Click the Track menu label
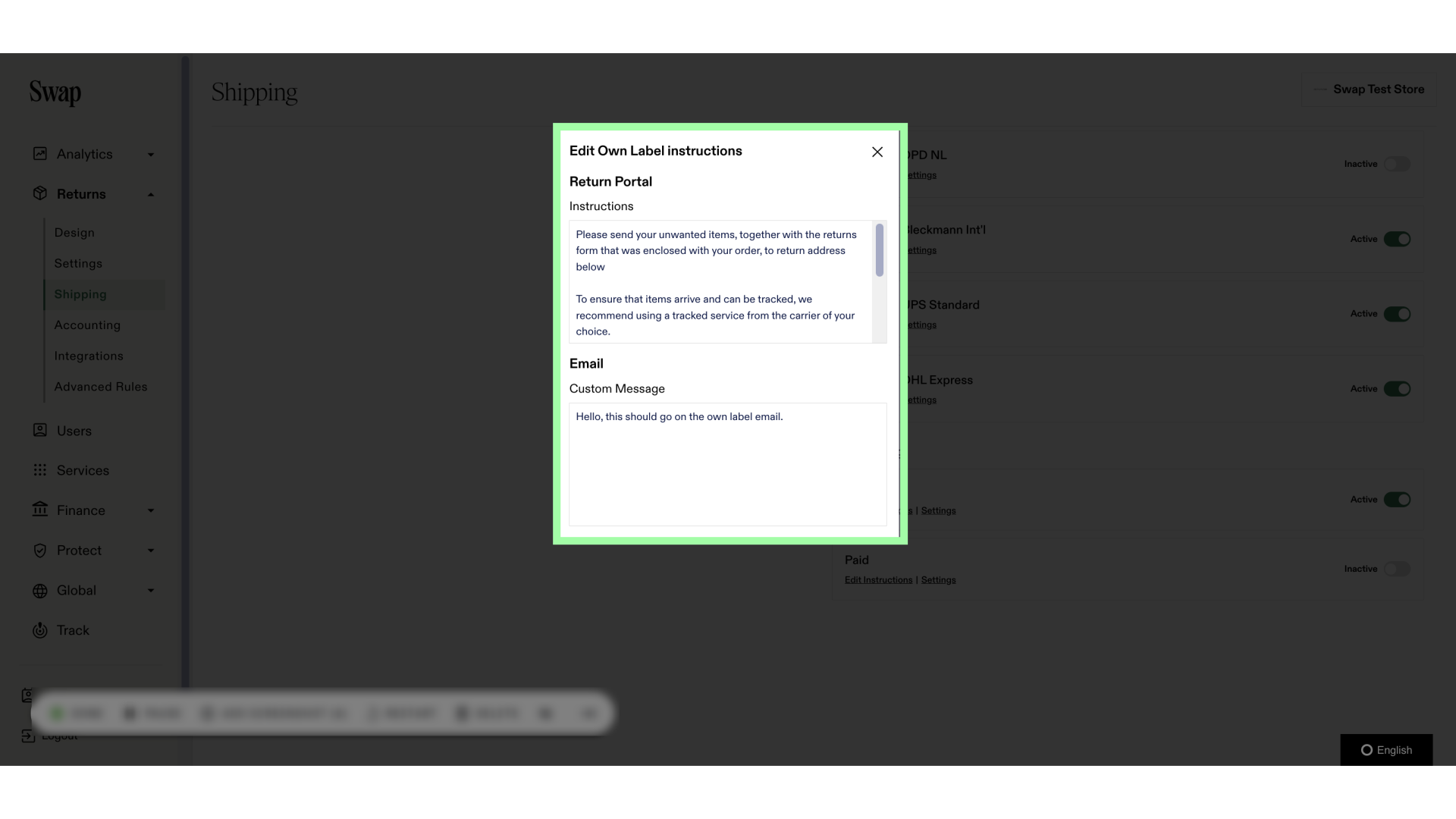The image size is (1456, 819). coord(73,631)
